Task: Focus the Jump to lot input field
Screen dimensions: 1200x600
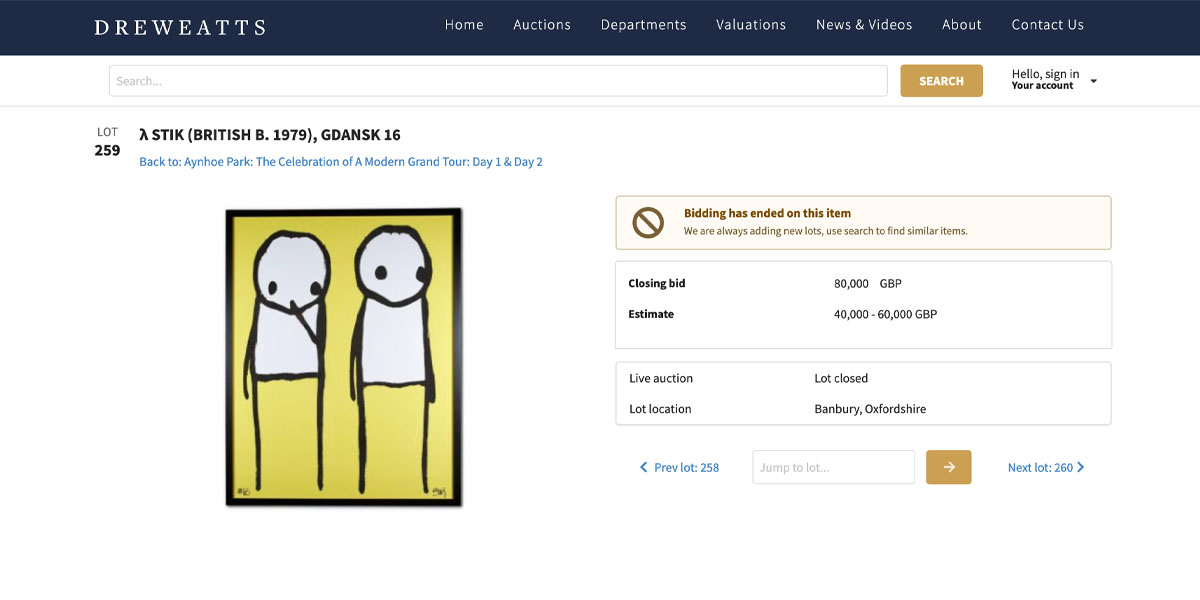Action: tap(833, 467)
